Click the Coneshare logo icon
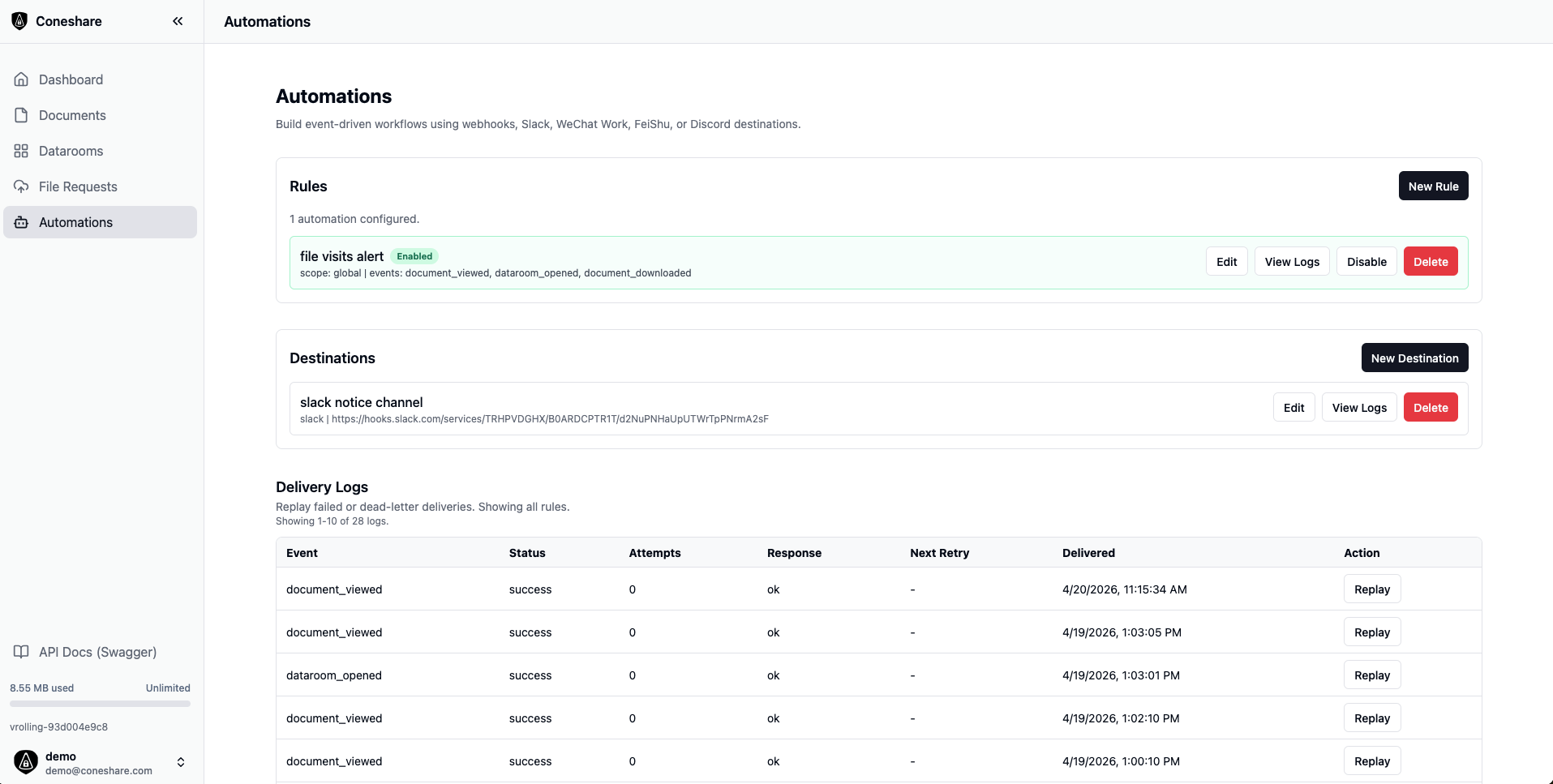This screenshot has height=784, width=1553. (x=19, y=21)
